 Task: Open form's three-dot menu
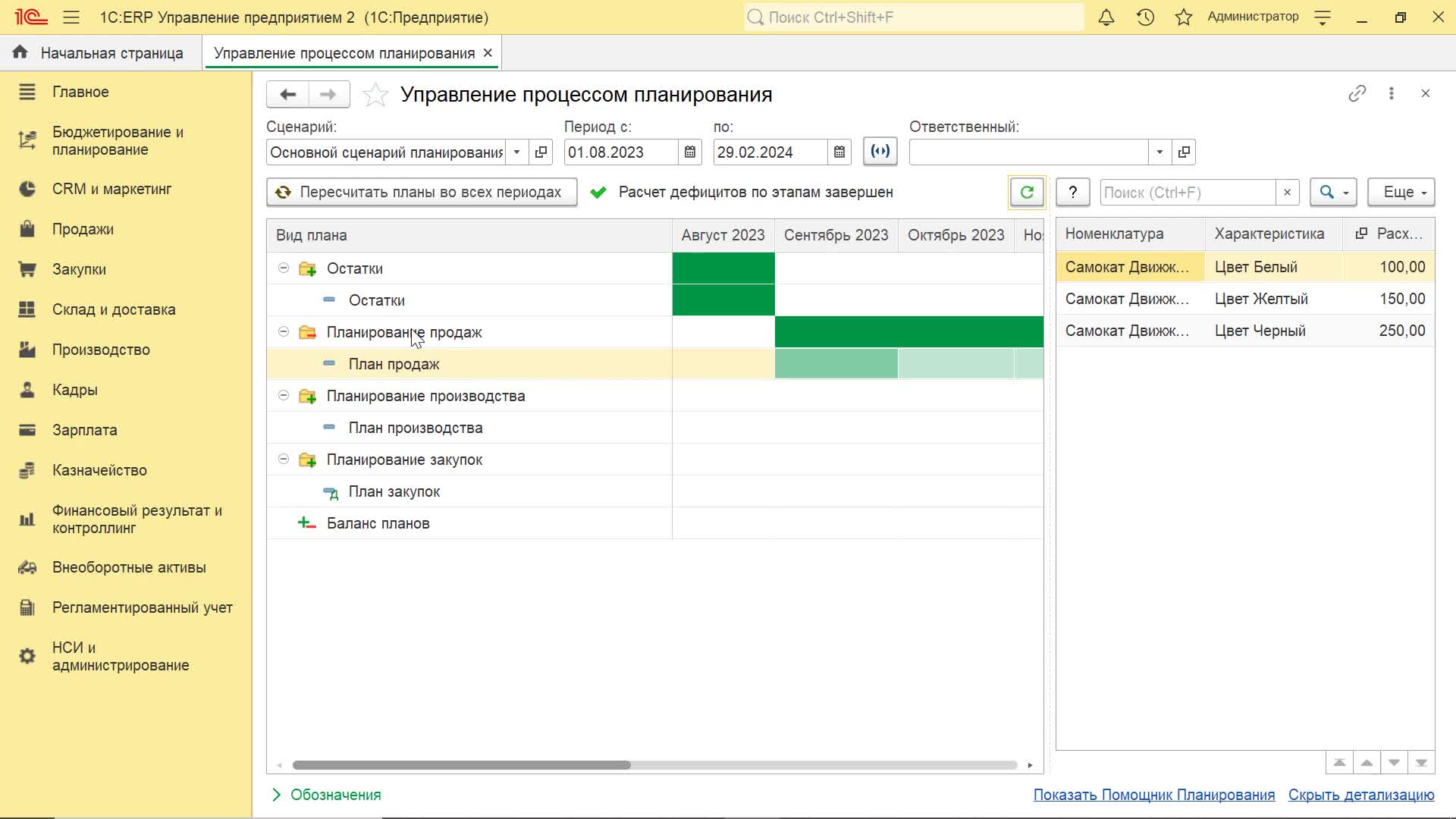click(1391, 93)
